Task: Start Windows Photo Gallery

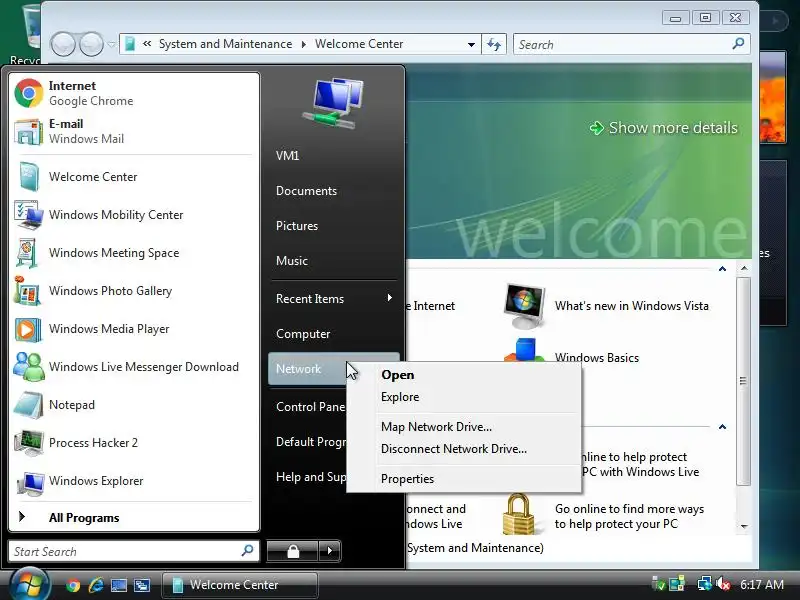Action: point(134,291)
